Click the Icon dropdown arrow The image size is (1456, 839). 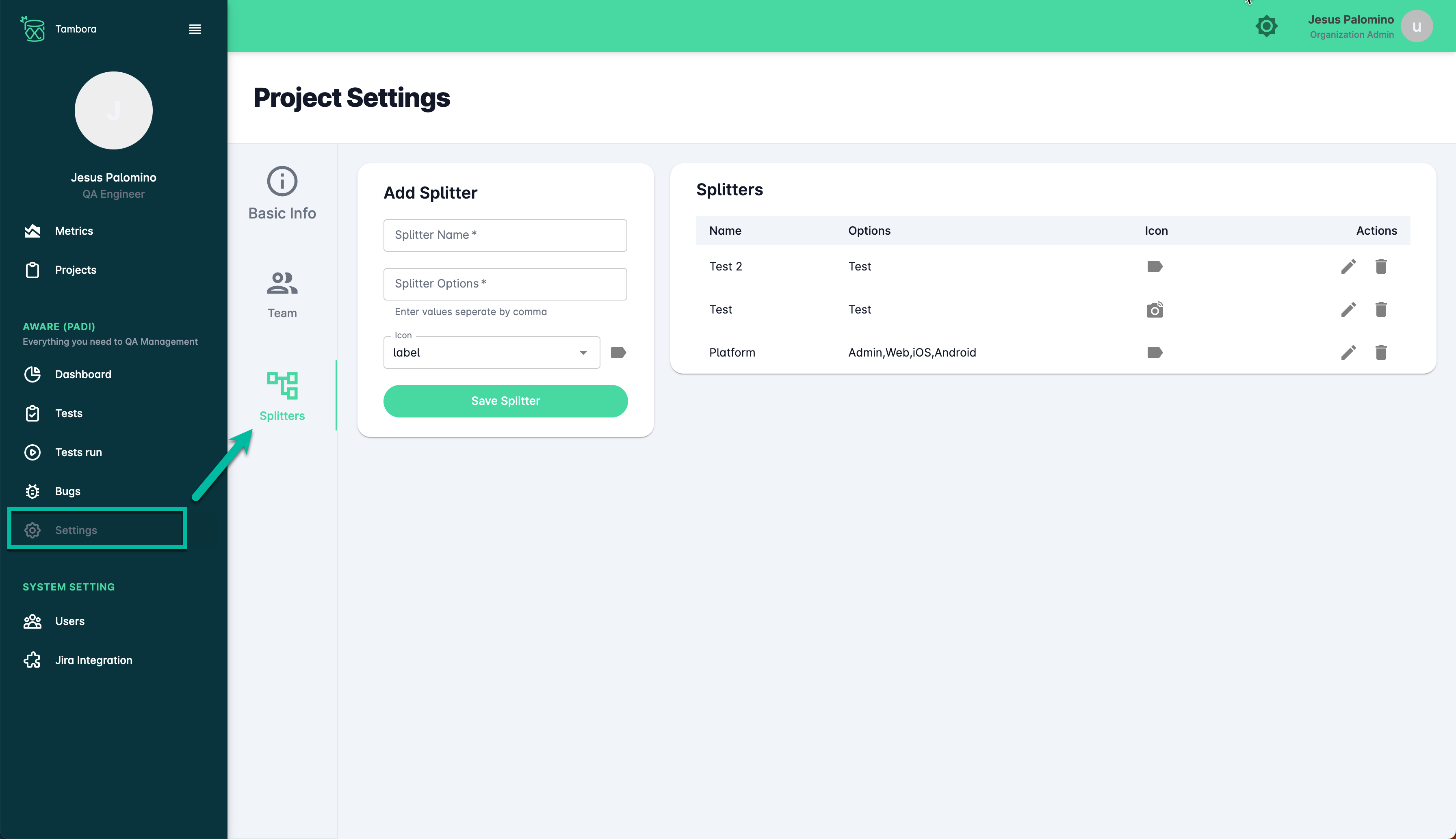pyautogui.click(x=583, y=352)
